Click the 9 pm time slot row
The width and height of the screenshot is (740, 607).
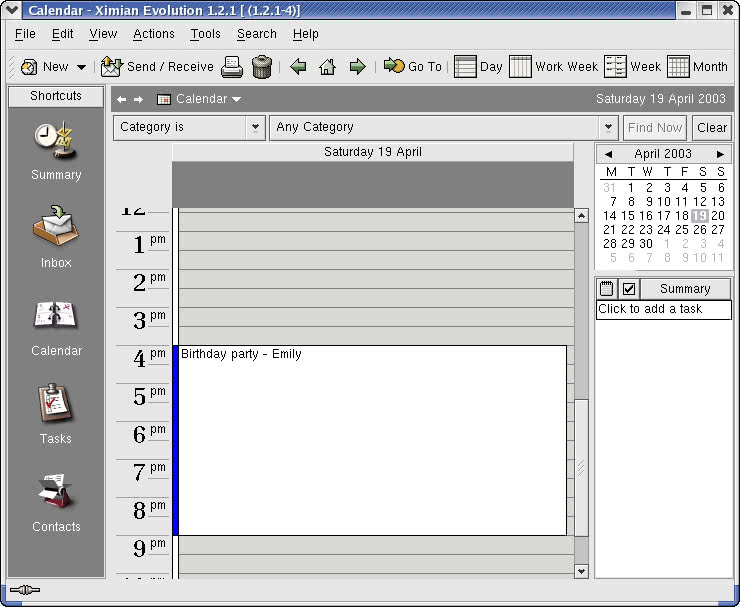point(376,545)
